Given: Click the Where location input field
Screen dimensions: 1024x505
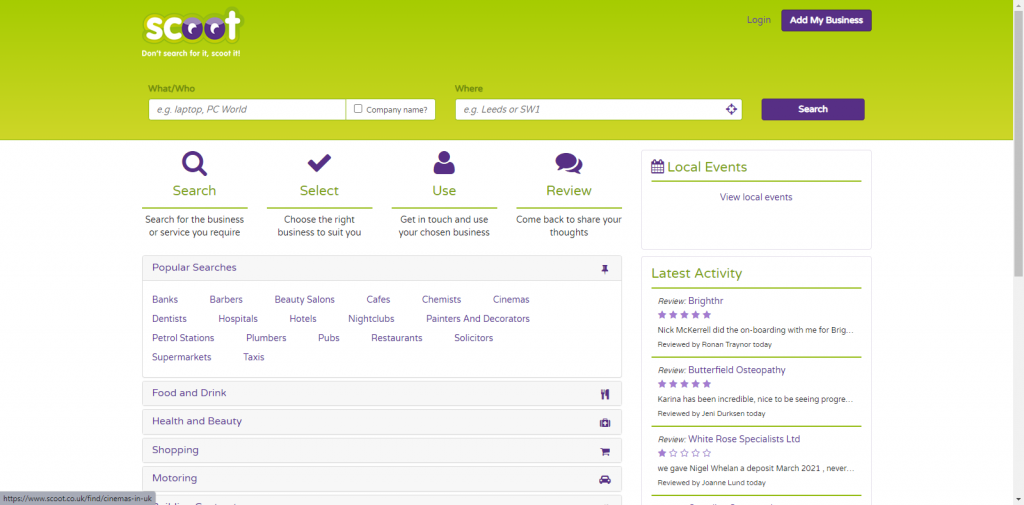Looking at the screenshot, I should click(x=588, y=109).
